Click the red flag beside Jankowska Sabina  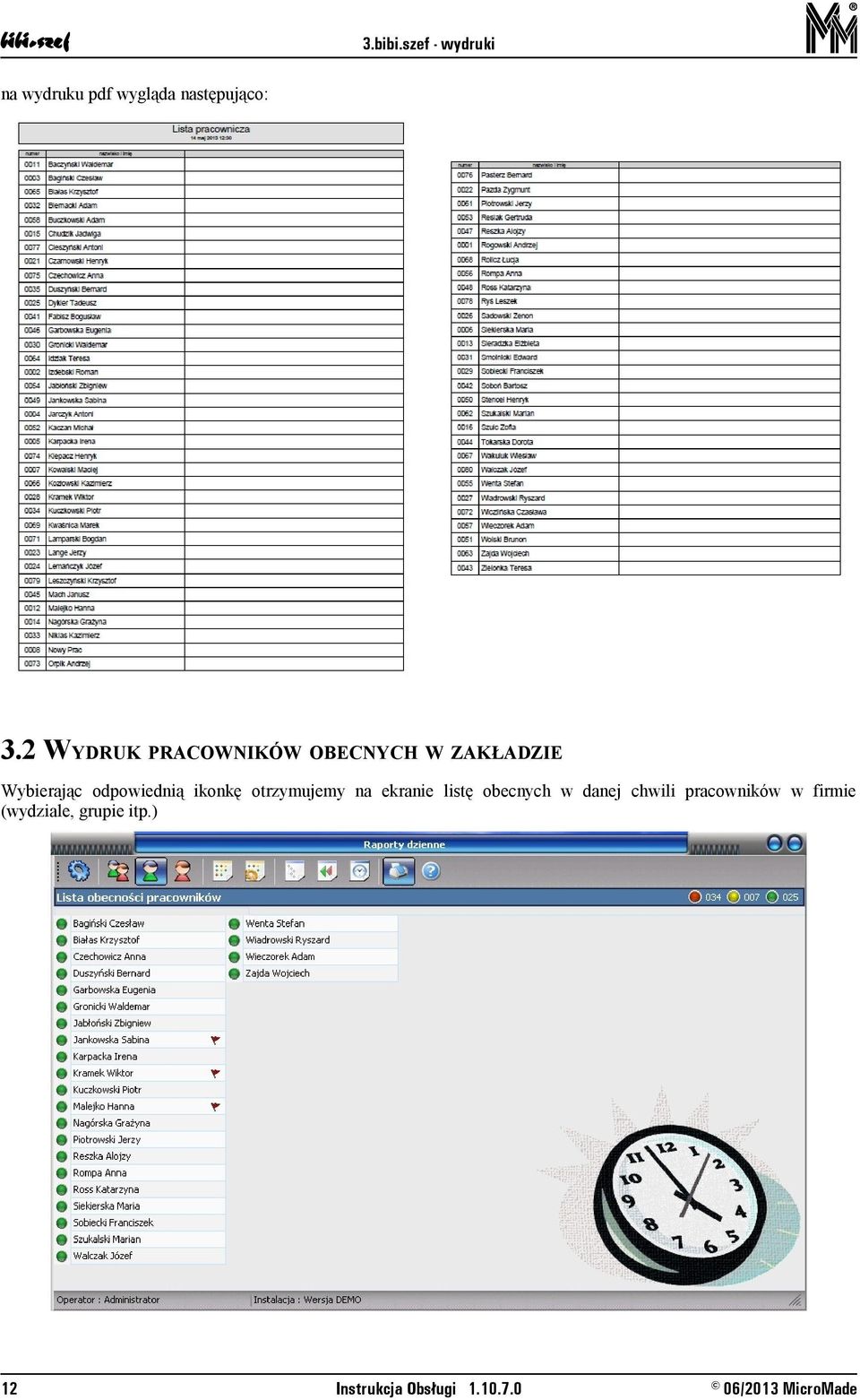coord(215,1041)
